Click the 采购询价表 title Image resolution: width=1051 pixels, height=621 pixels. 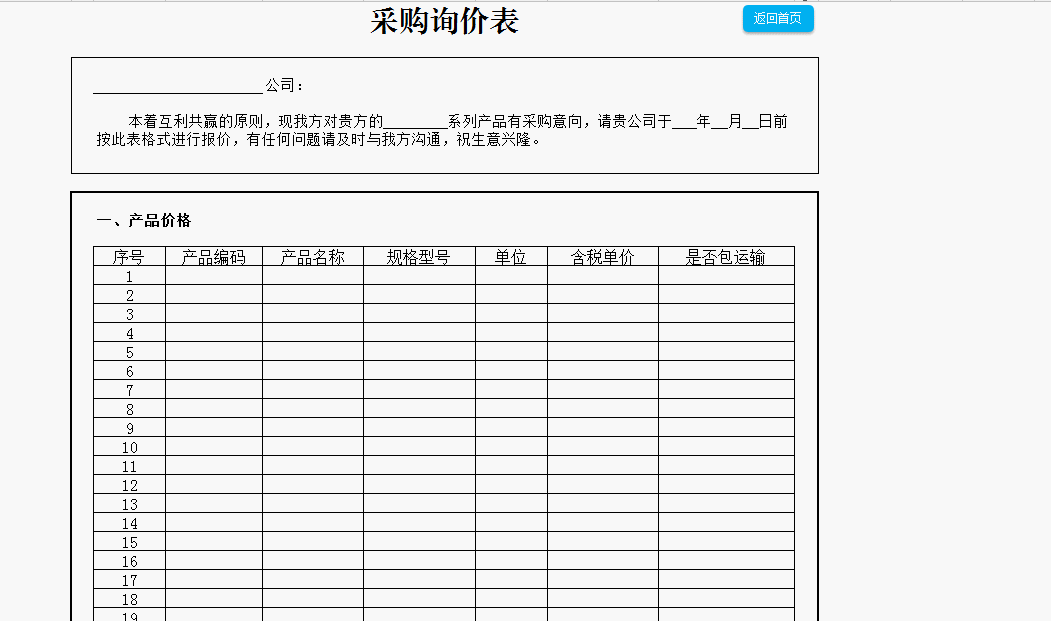coord(444,21)
